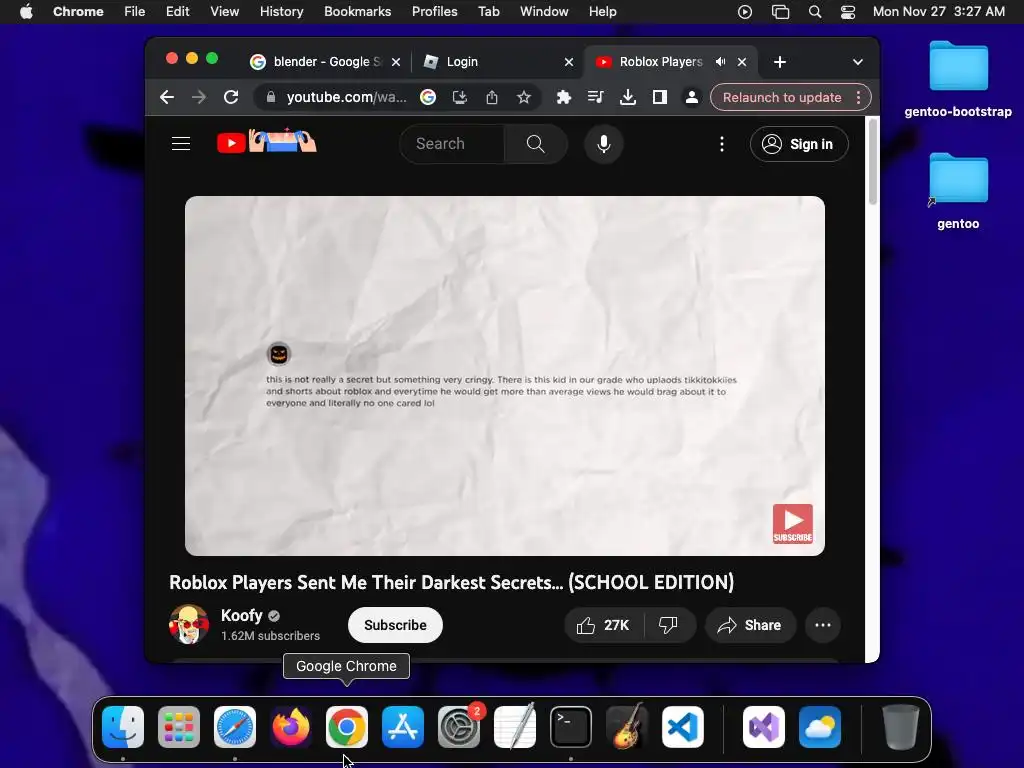Click Relaunch to update button
1024x768 pixels.
(782, 97)
